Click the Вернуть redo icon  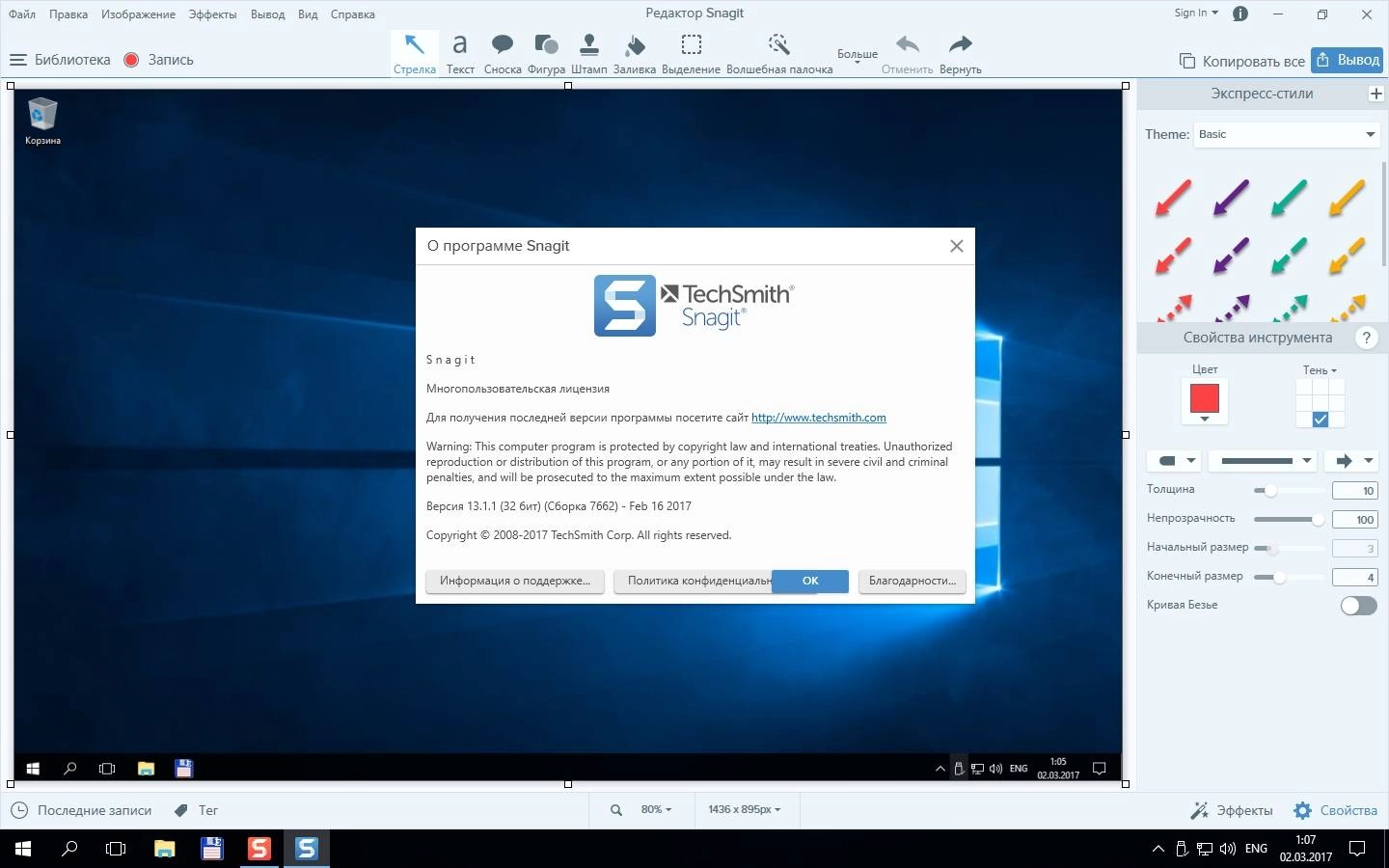960,44
